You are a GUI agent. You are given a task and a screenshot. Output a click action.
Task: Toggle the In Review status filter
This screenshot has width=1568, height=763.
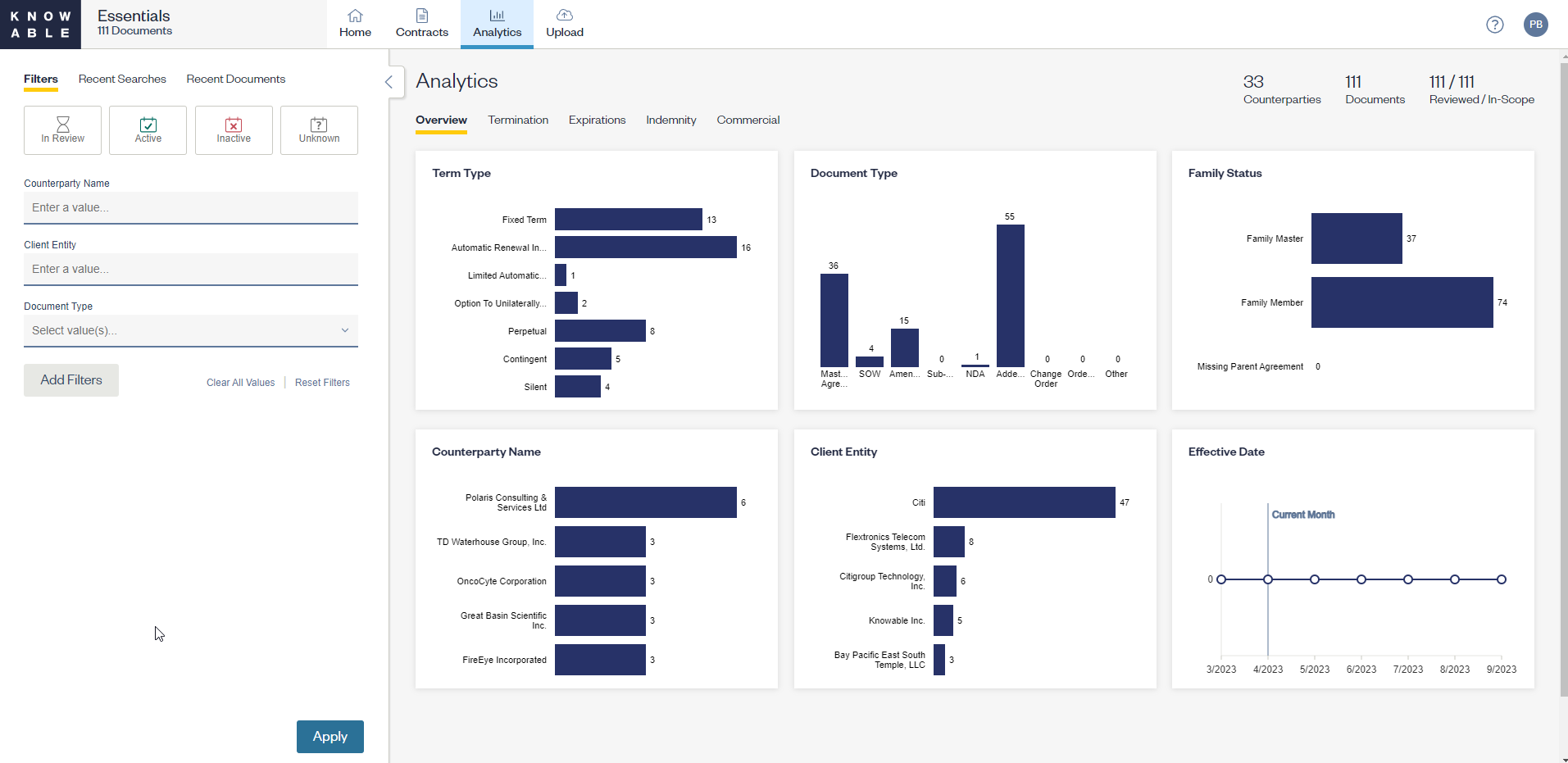(62, 130)
